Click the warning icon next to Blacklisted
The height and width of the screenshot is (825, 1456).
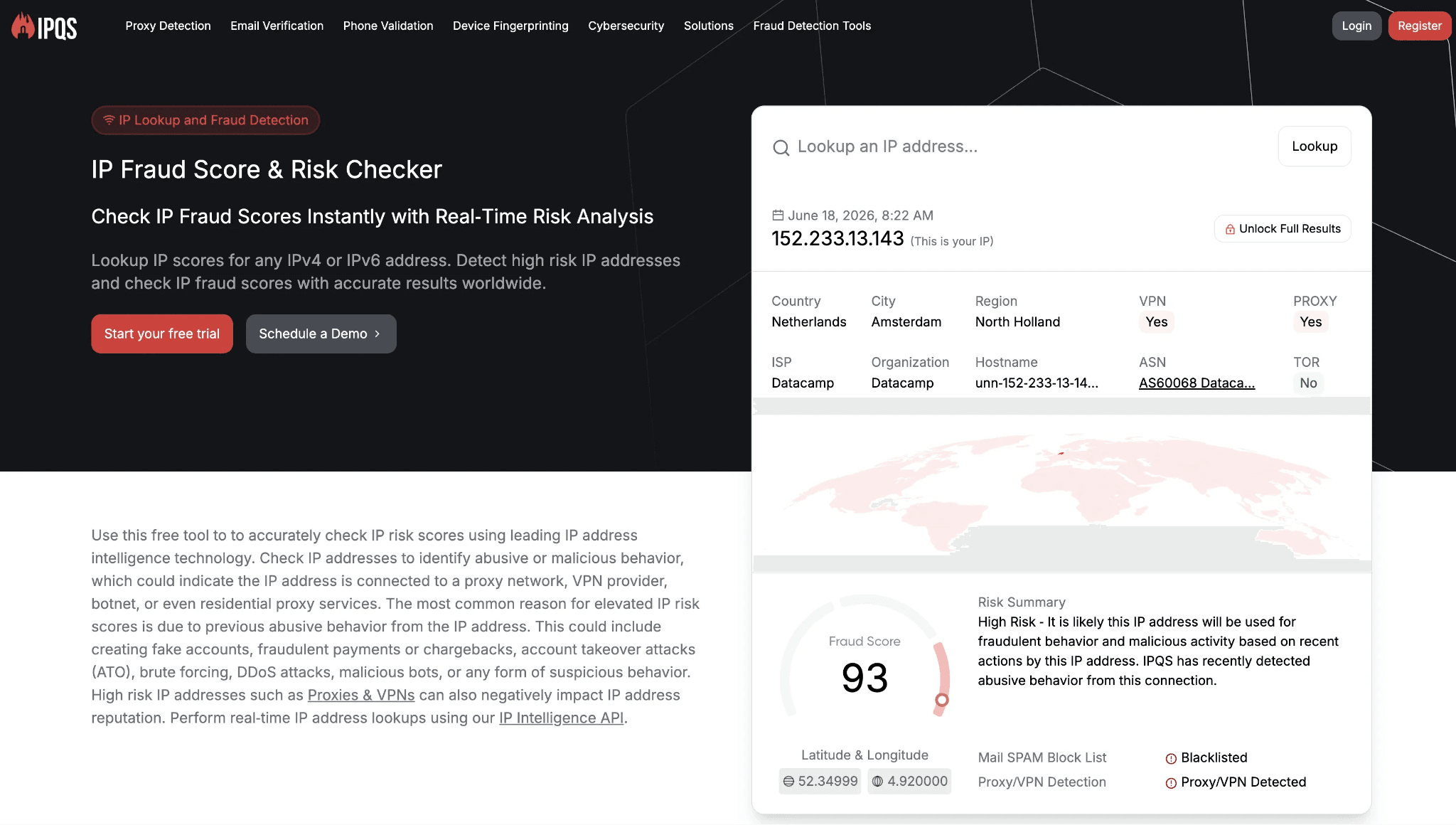1171,759
